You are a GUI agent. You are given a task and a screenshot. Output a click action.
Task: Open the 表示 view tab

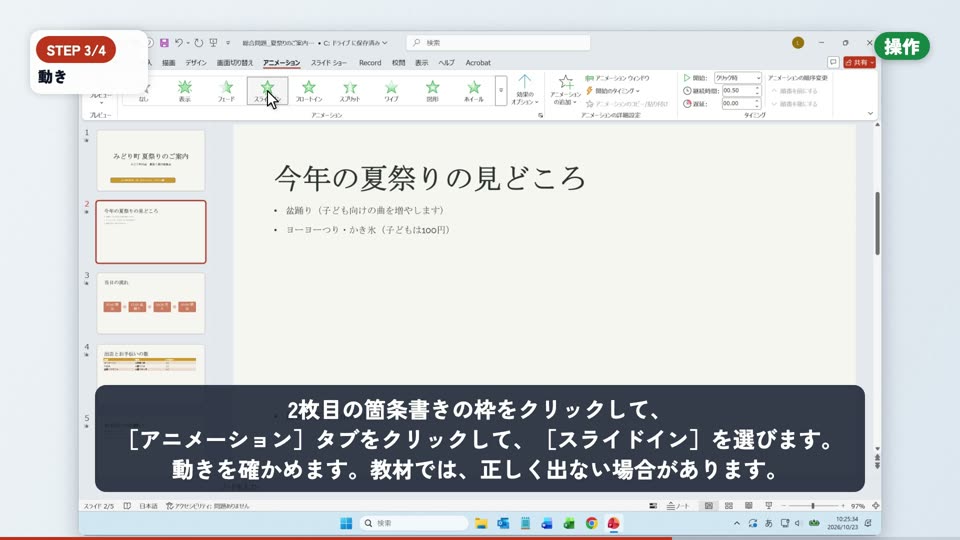click(422, 62)
